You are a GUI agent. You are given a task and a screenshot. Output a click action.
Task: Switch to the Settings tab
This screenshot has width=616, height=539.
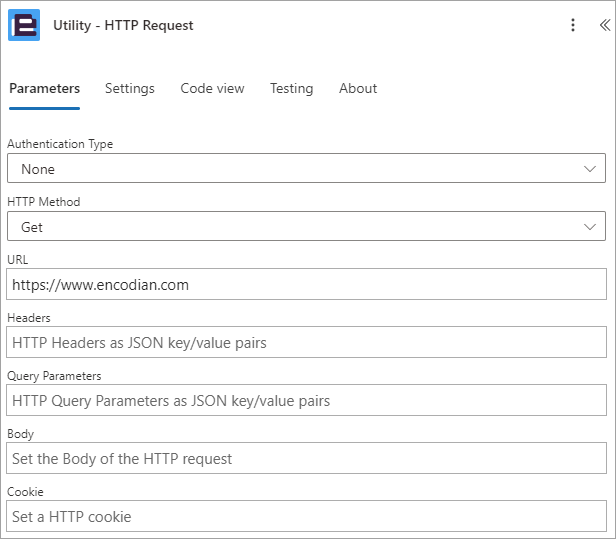pos(130,88)
